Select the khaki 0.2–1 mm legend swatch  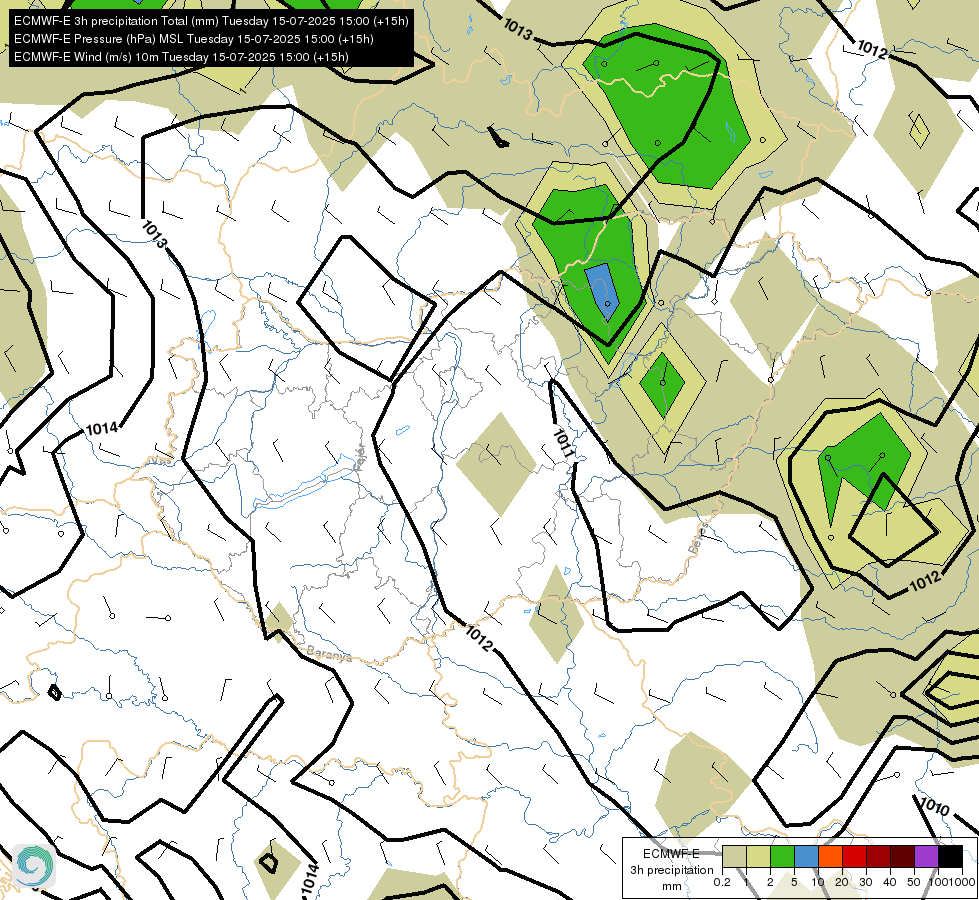pos(734,857)
